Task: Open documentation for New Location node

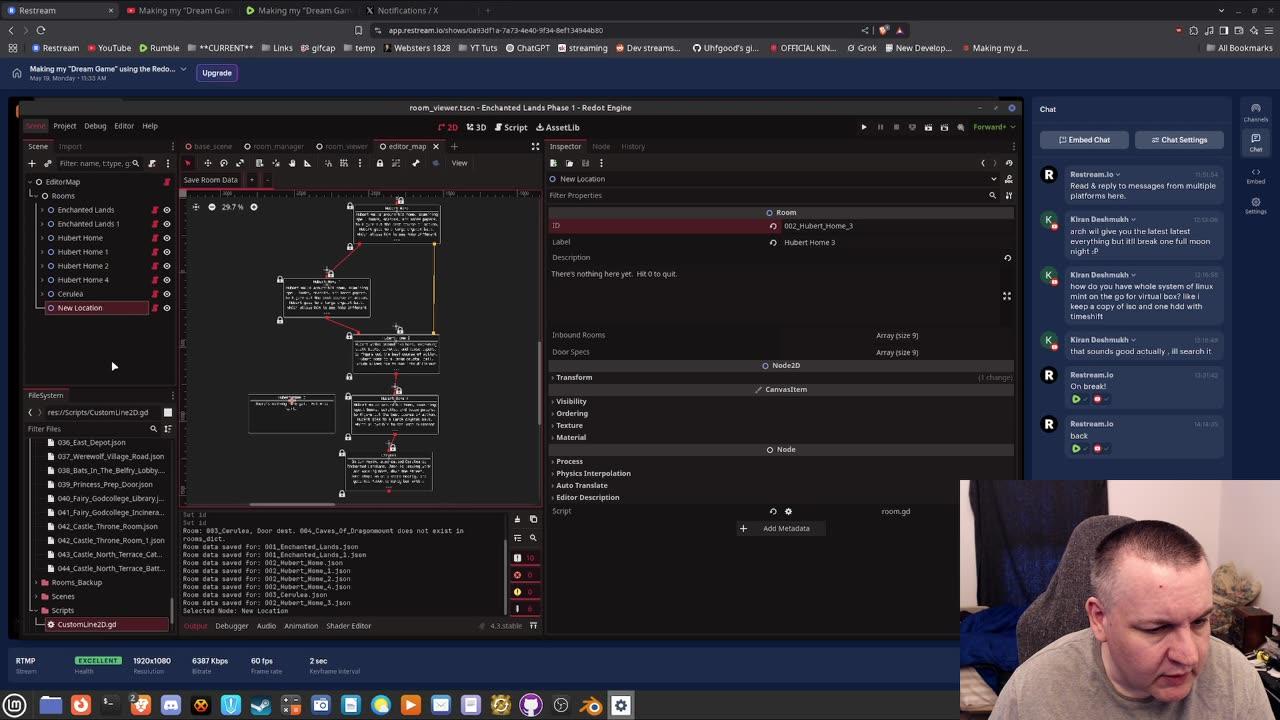Action: 1008,179
